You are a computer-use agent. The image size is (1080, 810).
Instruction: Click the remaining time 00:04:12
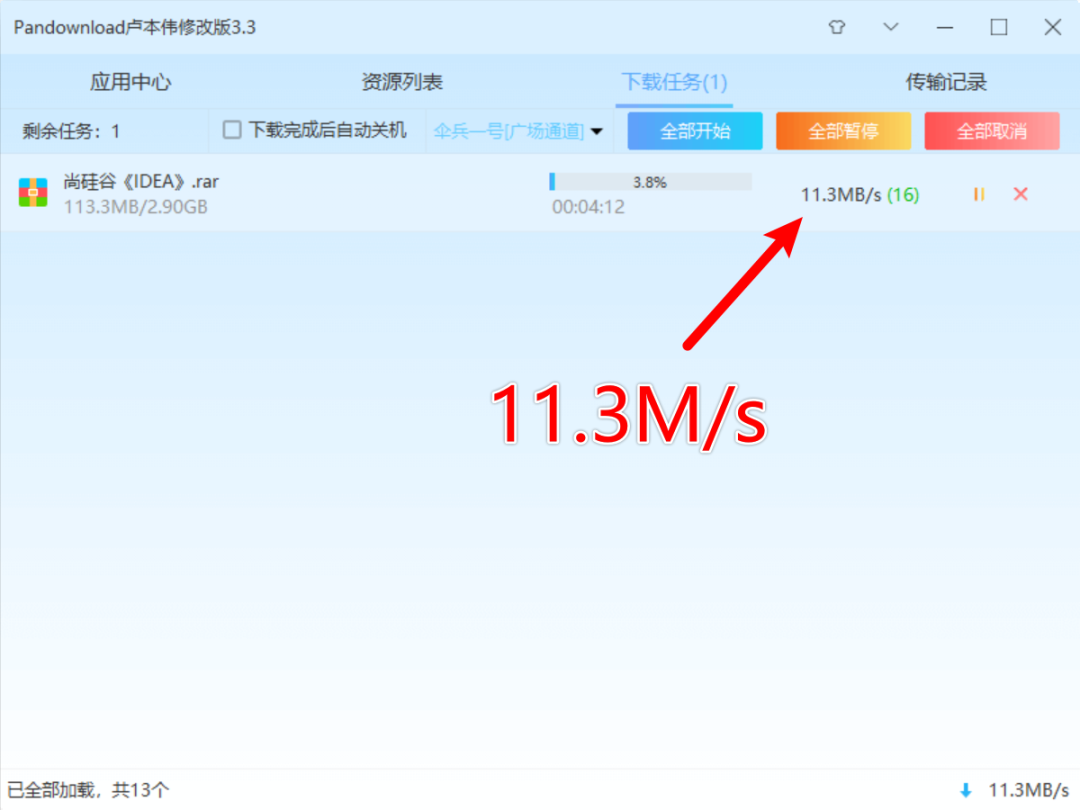coord(588,207)
